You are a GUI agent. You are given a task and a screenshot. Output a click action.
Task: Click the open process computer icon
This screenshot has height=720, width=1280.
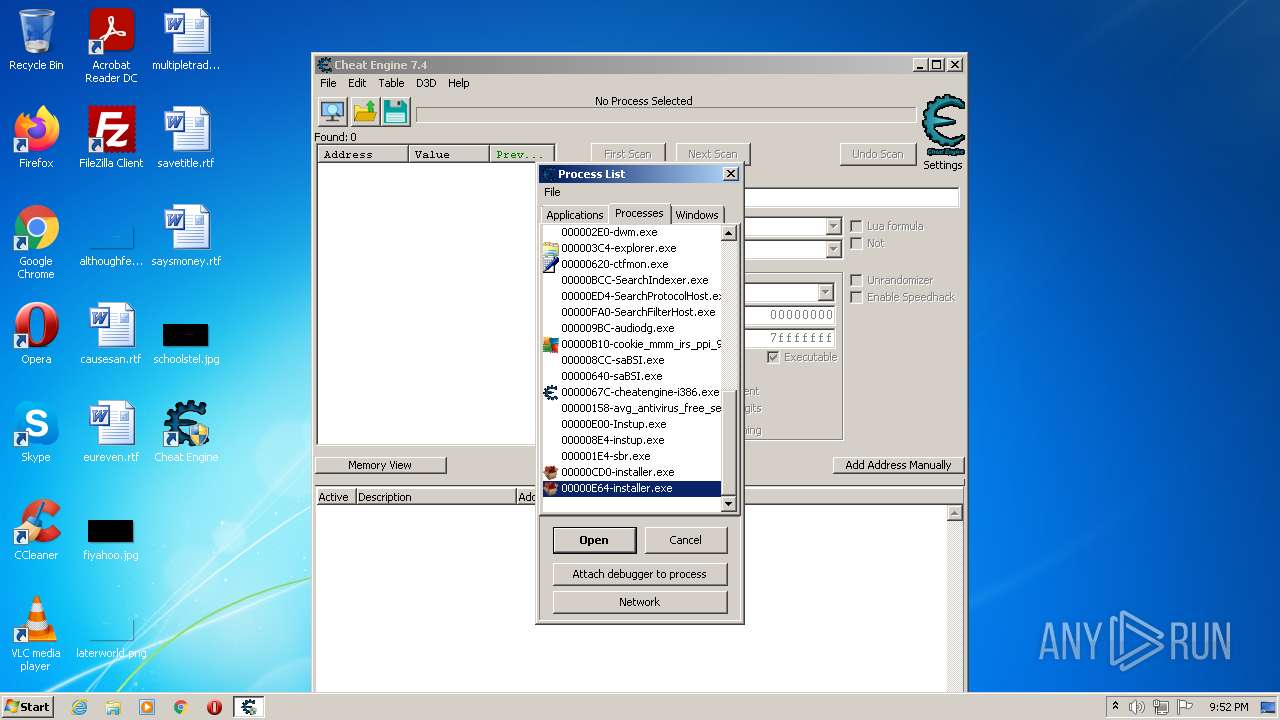(x=333, y=111)
